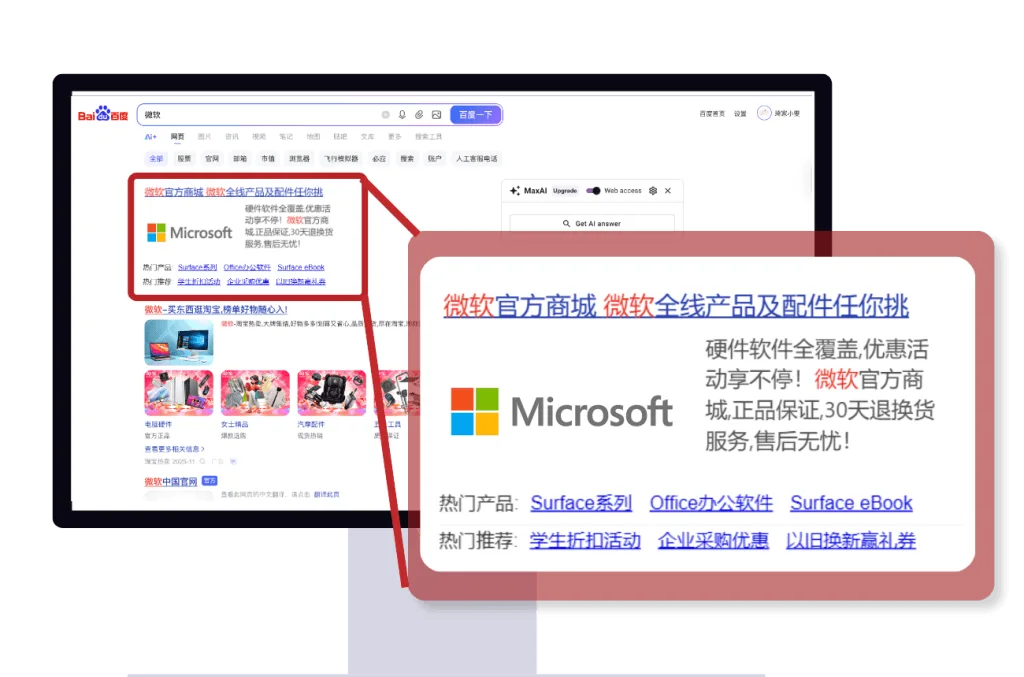Viewport: 1024px width, 677px height.
Task: Open 学生折扣活动 link in the enlarged callout
Action: pyautogui.click(x=585, y=541)
